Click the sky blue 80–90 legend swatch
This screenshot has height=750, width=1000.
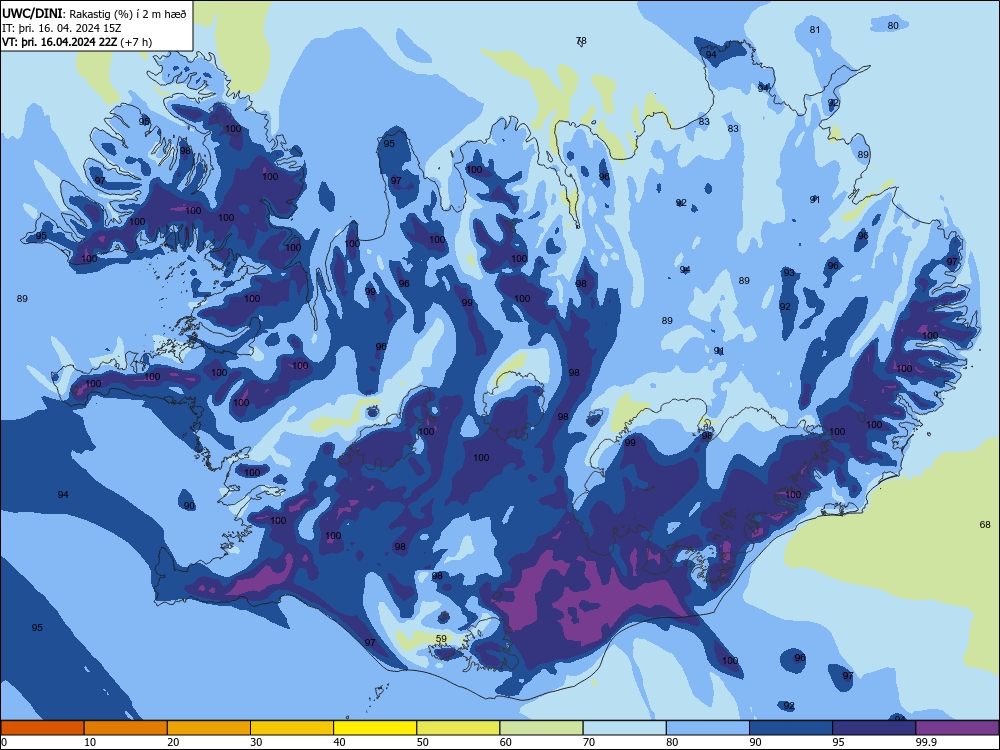(x=708, y=728)
